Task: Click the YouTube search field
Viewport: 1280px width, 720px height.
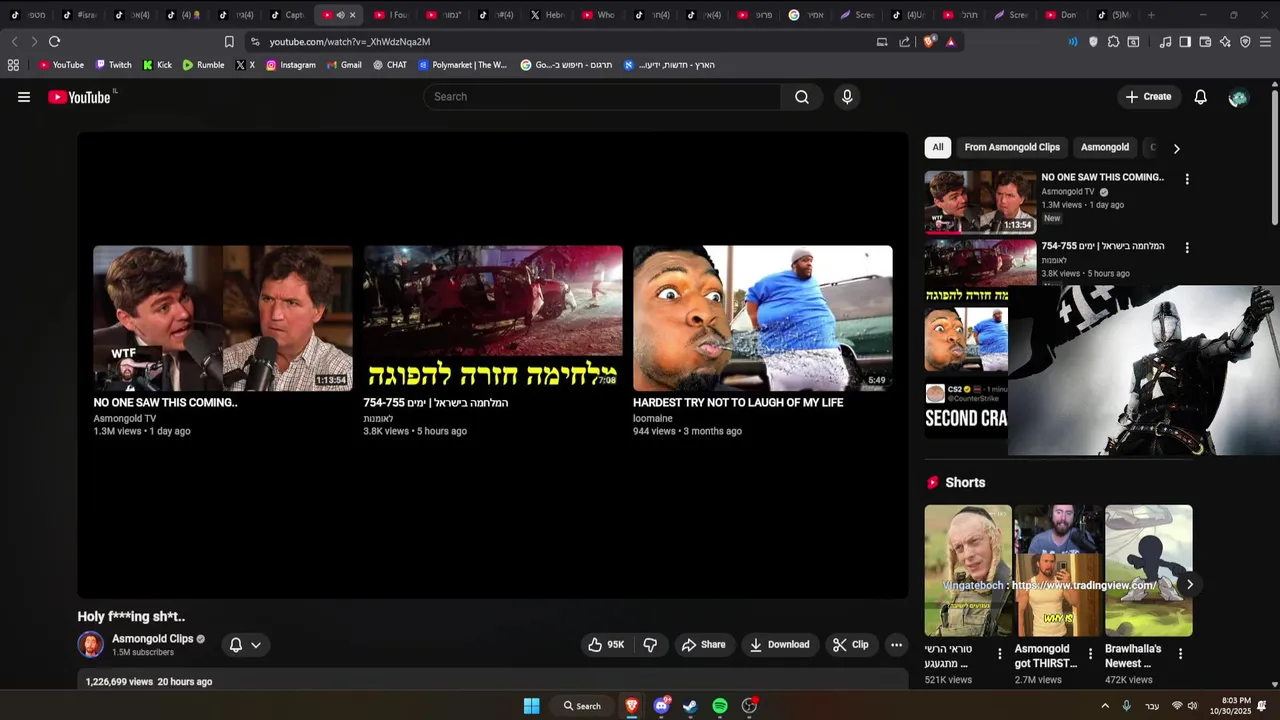Action: [602, 97]
